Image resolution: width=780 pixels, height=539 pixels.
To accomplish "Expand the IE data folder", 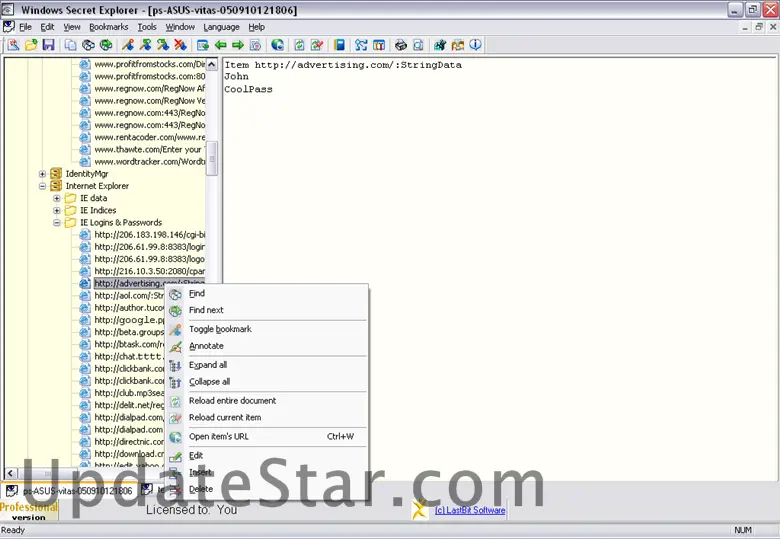I will (x=57, y=198).
